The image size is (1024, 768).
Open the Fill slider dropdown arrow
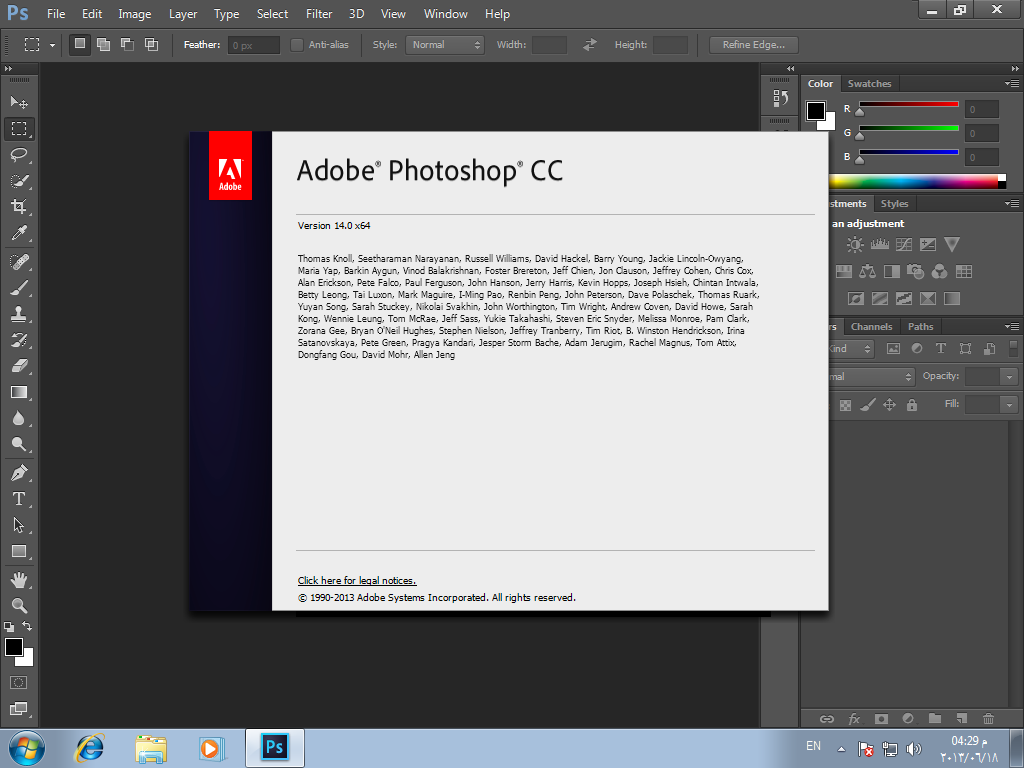point(1009,405)
